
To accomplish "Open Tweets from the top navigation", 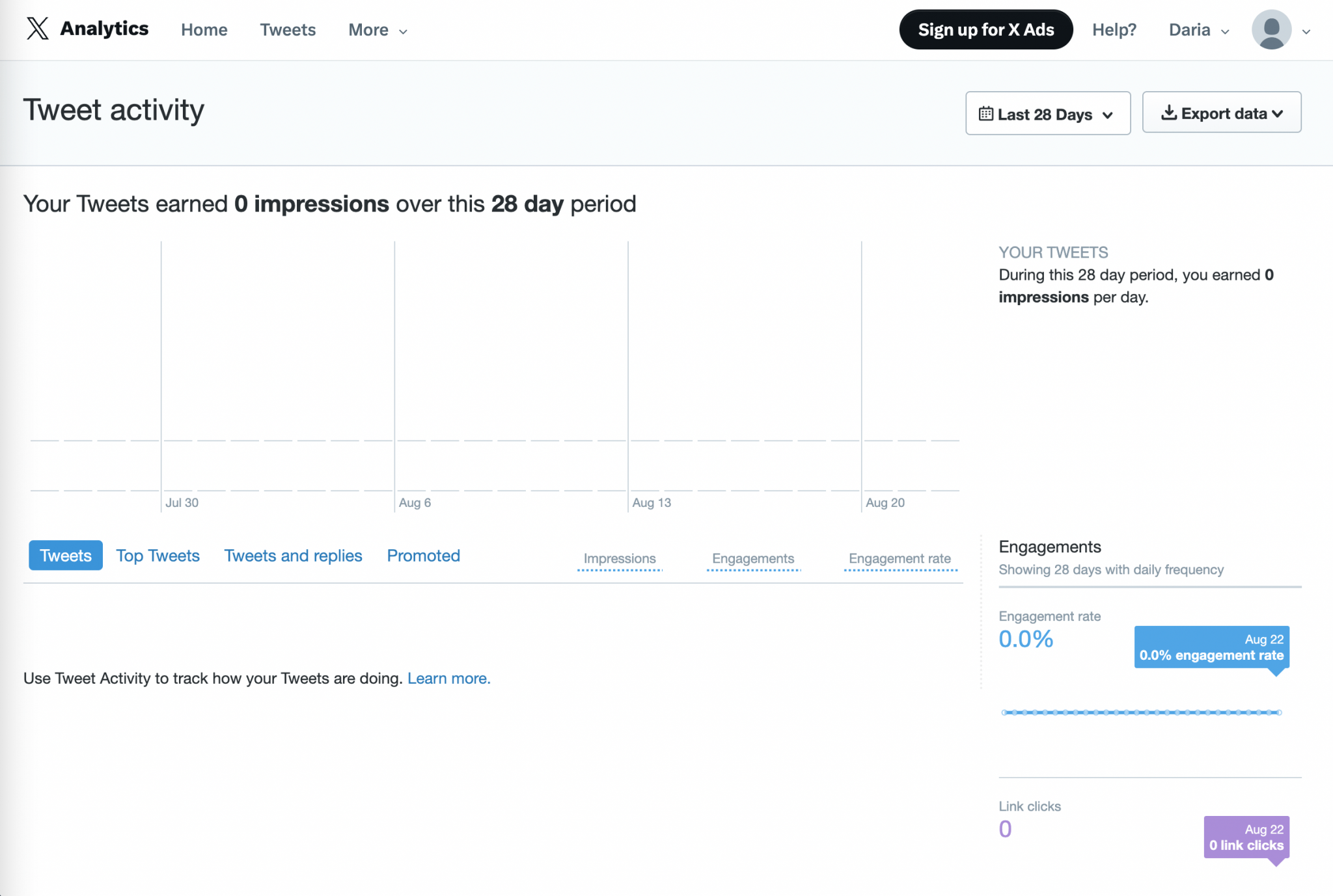I will [288, 30].
